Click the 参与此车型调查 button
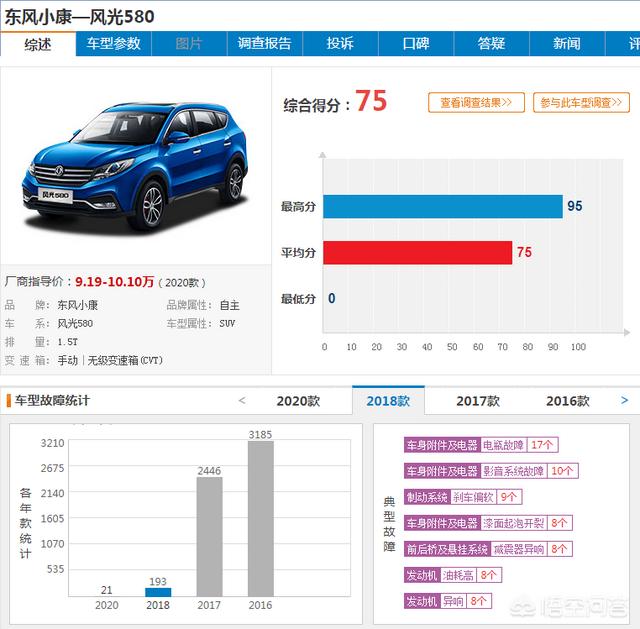The width and height of the screenshot is (640, 629). (x=581, y=102)
